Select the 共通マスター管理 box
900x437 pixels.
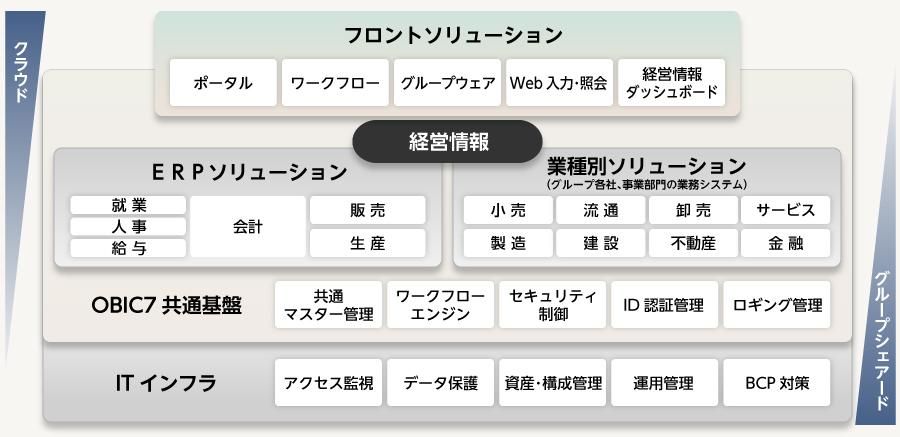328,304
